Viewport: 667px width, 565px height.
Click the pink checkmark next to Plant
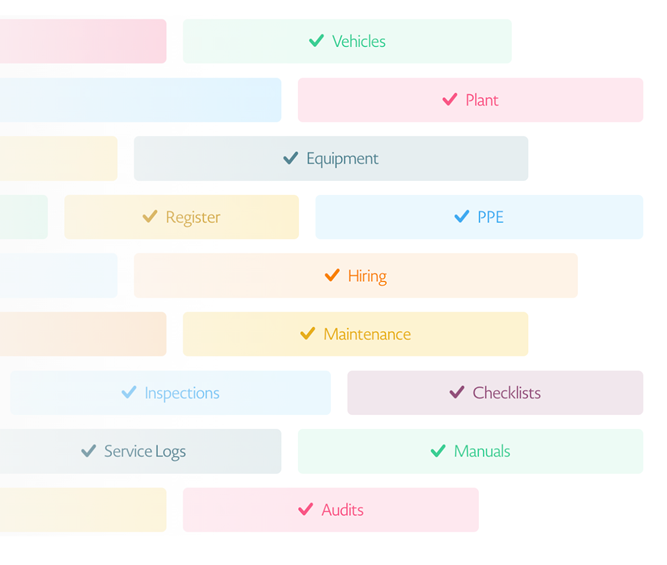coord(450,100)
